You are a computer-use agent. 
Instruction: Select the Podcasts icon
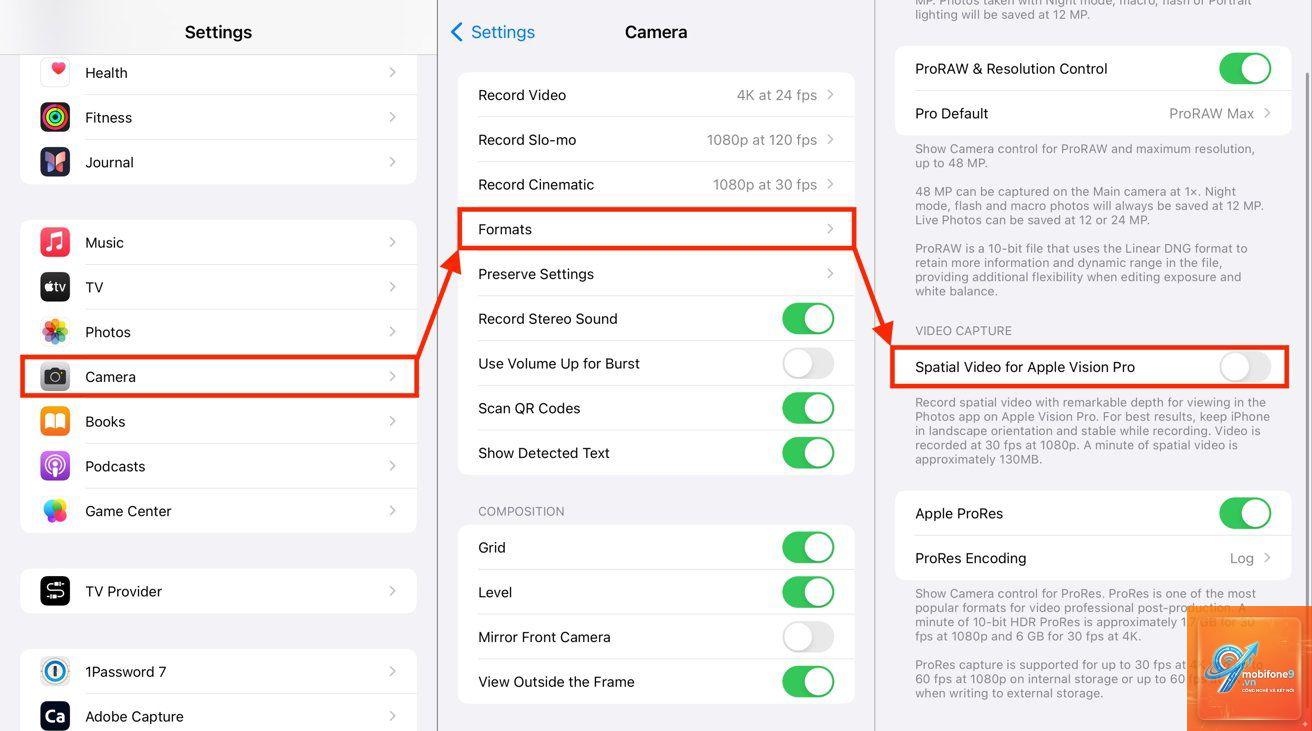(55, 466)
